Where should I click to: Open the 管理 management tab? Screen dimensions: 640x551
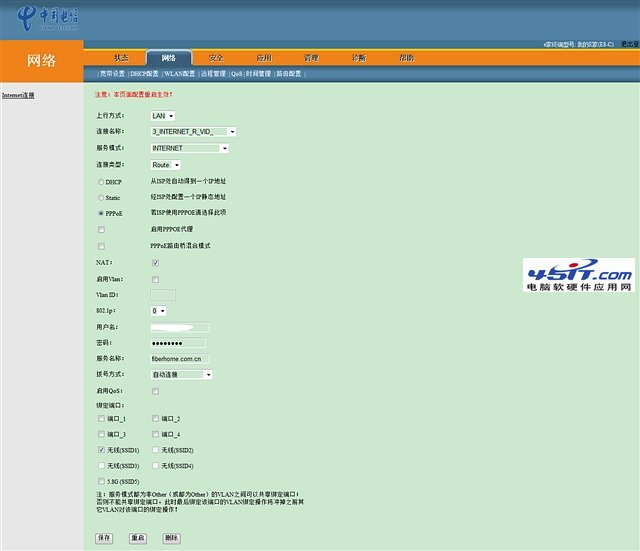click(311, 58)
